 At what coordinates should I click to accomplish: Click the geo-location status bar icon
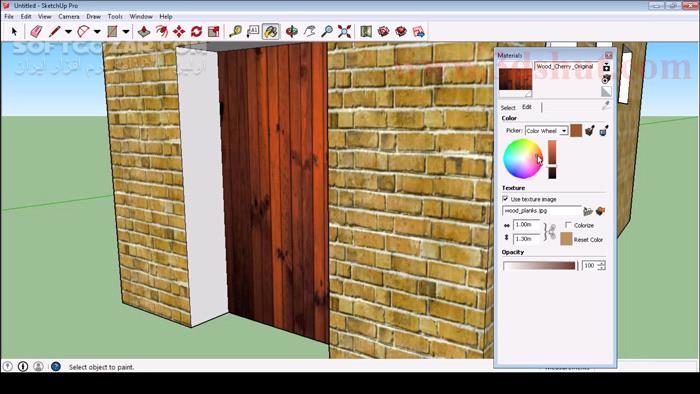pos(7,366)
